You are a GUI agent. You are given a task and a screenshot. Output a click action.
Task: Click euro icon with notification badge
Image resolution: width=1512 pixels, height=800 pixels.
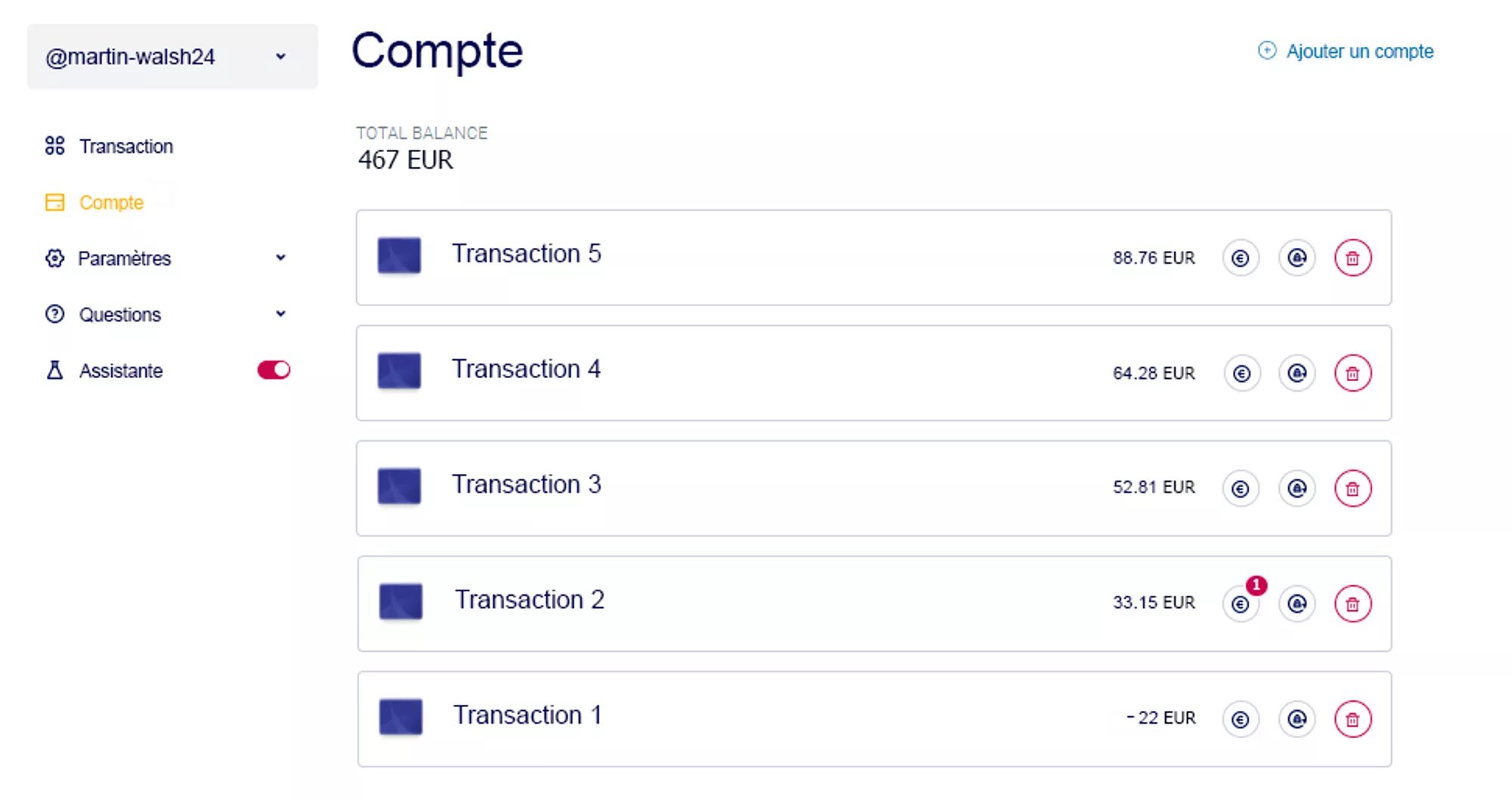pos(1241,604)
